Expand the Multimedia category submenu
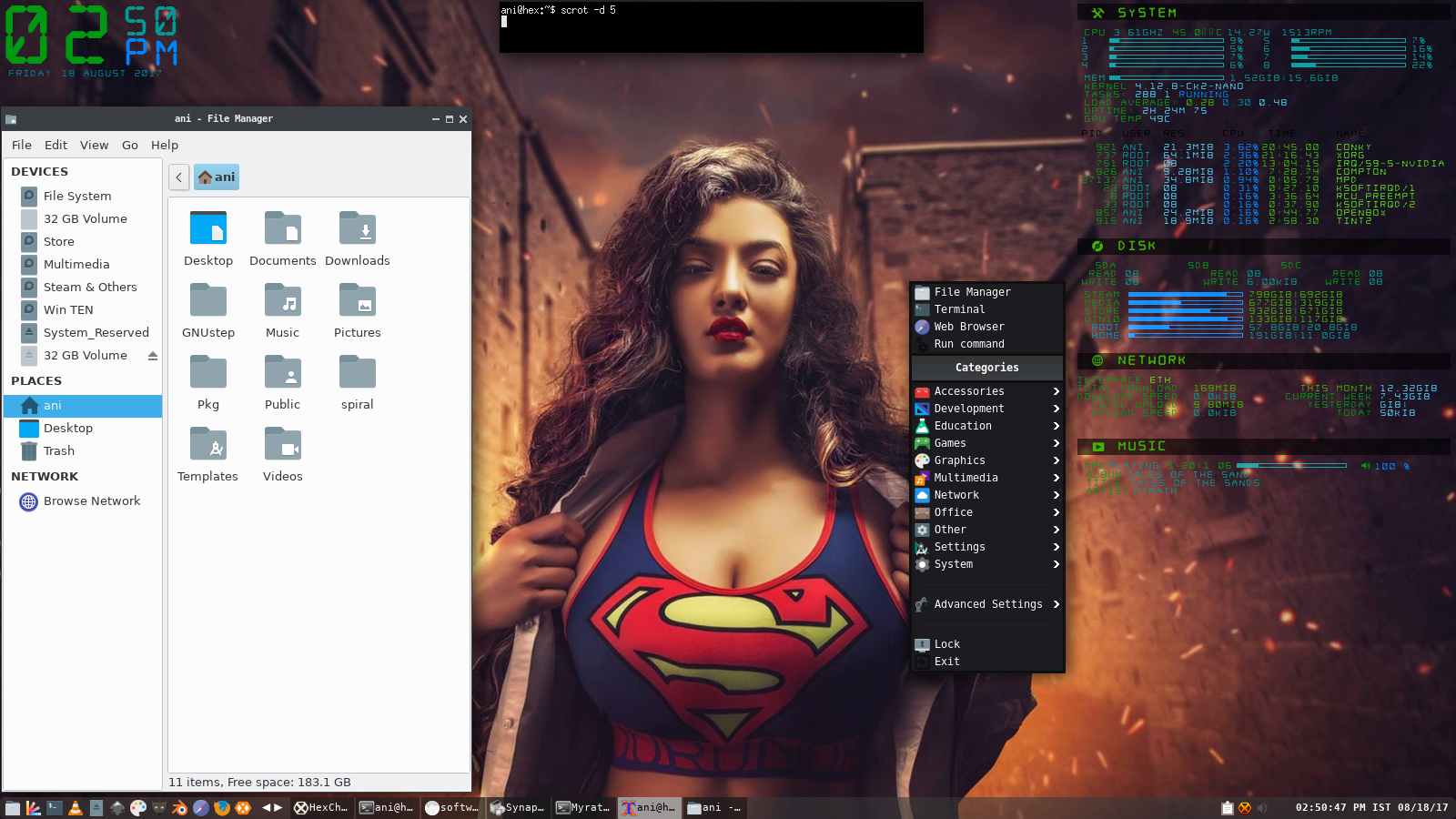 point(987,478)
